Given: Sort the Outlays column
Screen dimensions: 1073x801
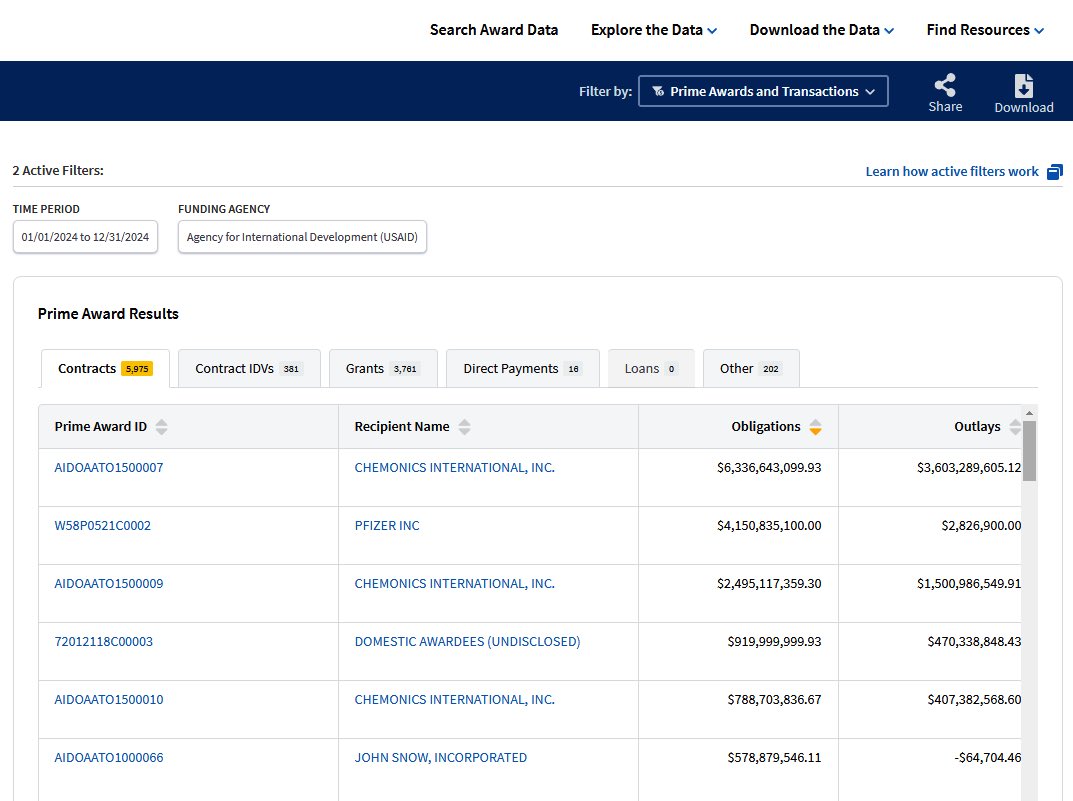Looking at the screenshot, I should 1015,427.
